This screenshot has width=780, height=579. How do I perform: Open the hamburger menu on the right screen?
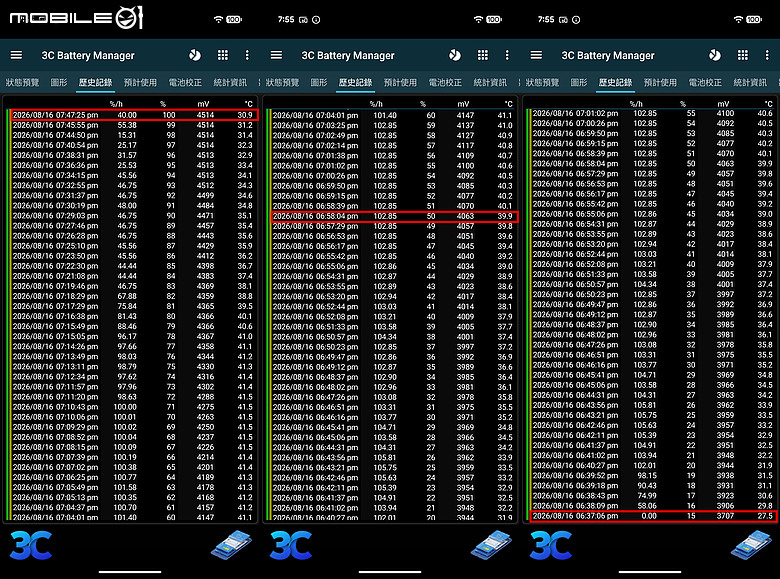click(536, 55)
